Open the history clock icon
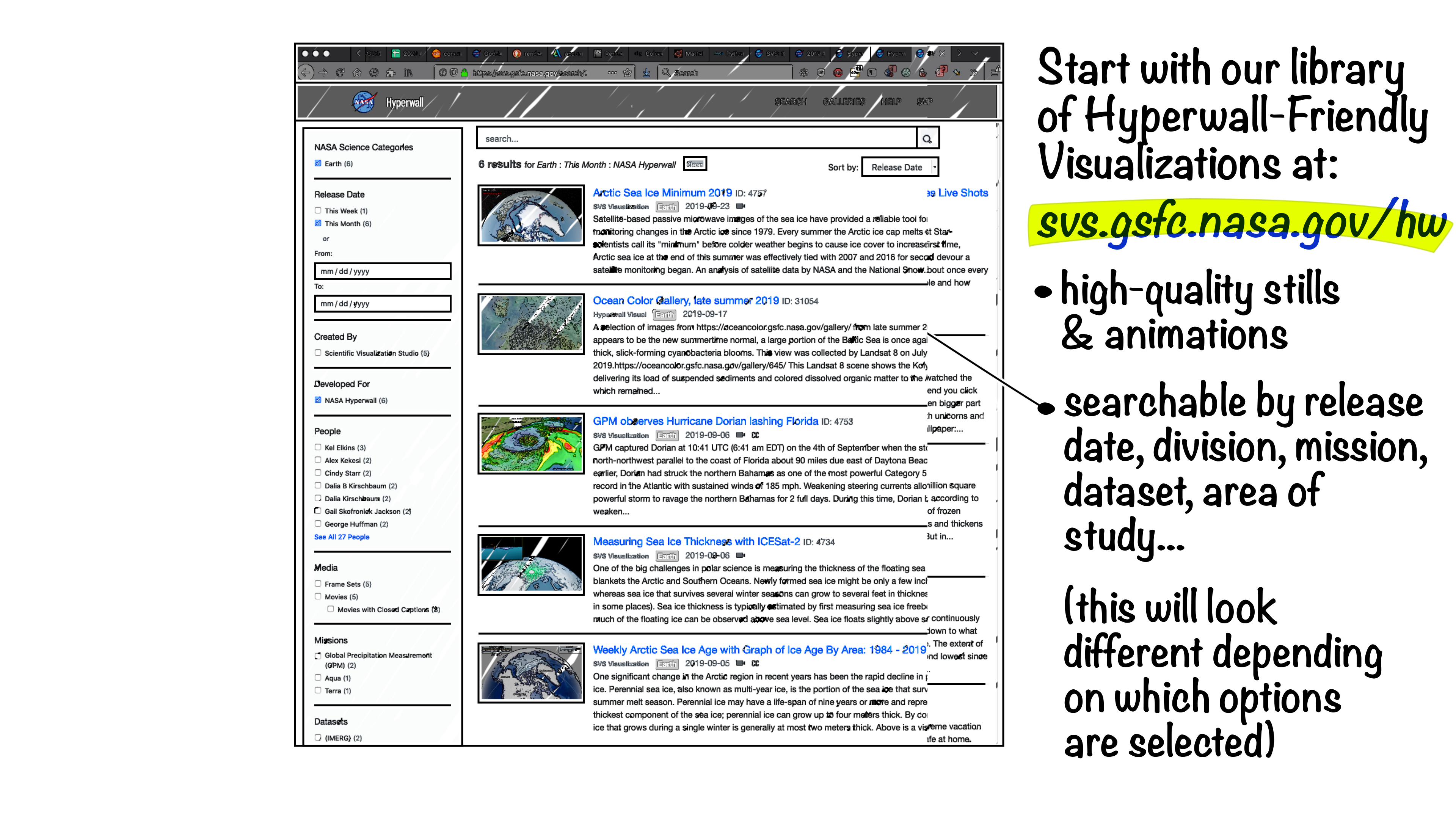 coord(373,72)
